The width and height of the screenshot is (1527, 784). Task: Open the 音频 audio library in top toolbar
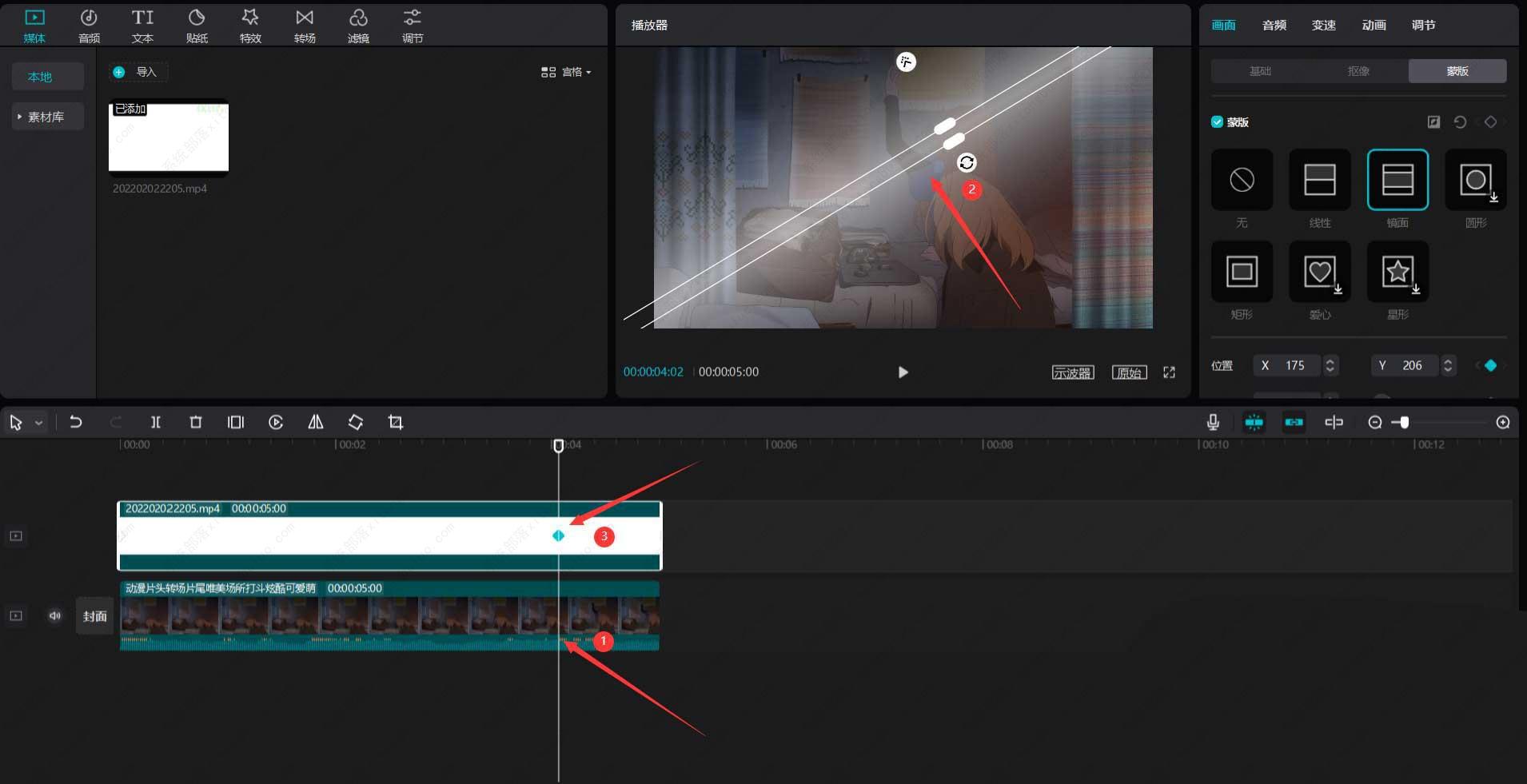pos(89,26)
